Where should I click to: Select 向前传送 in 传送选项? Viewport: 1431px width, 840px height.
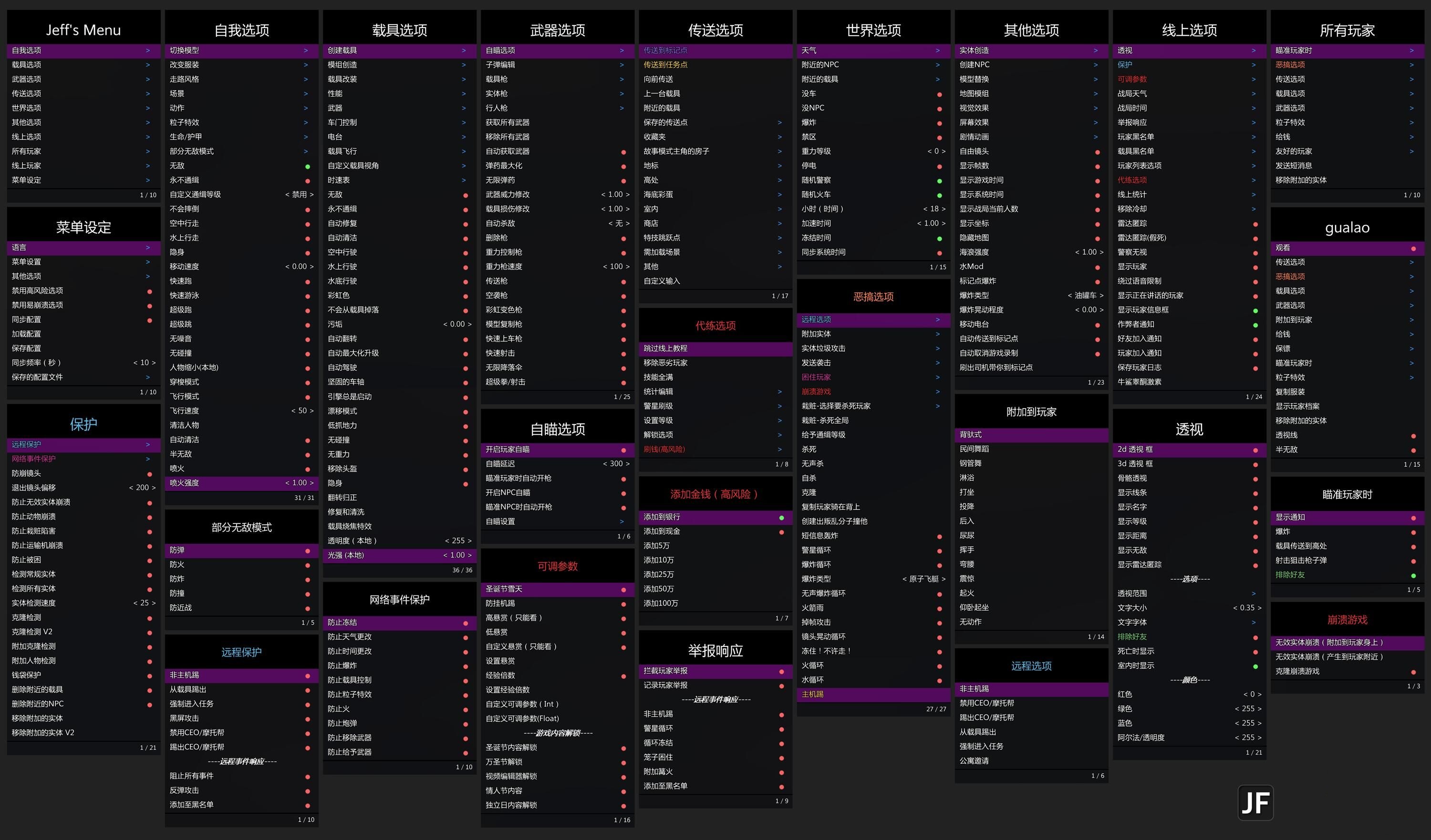pyautogui.click(x=715, y=80)
